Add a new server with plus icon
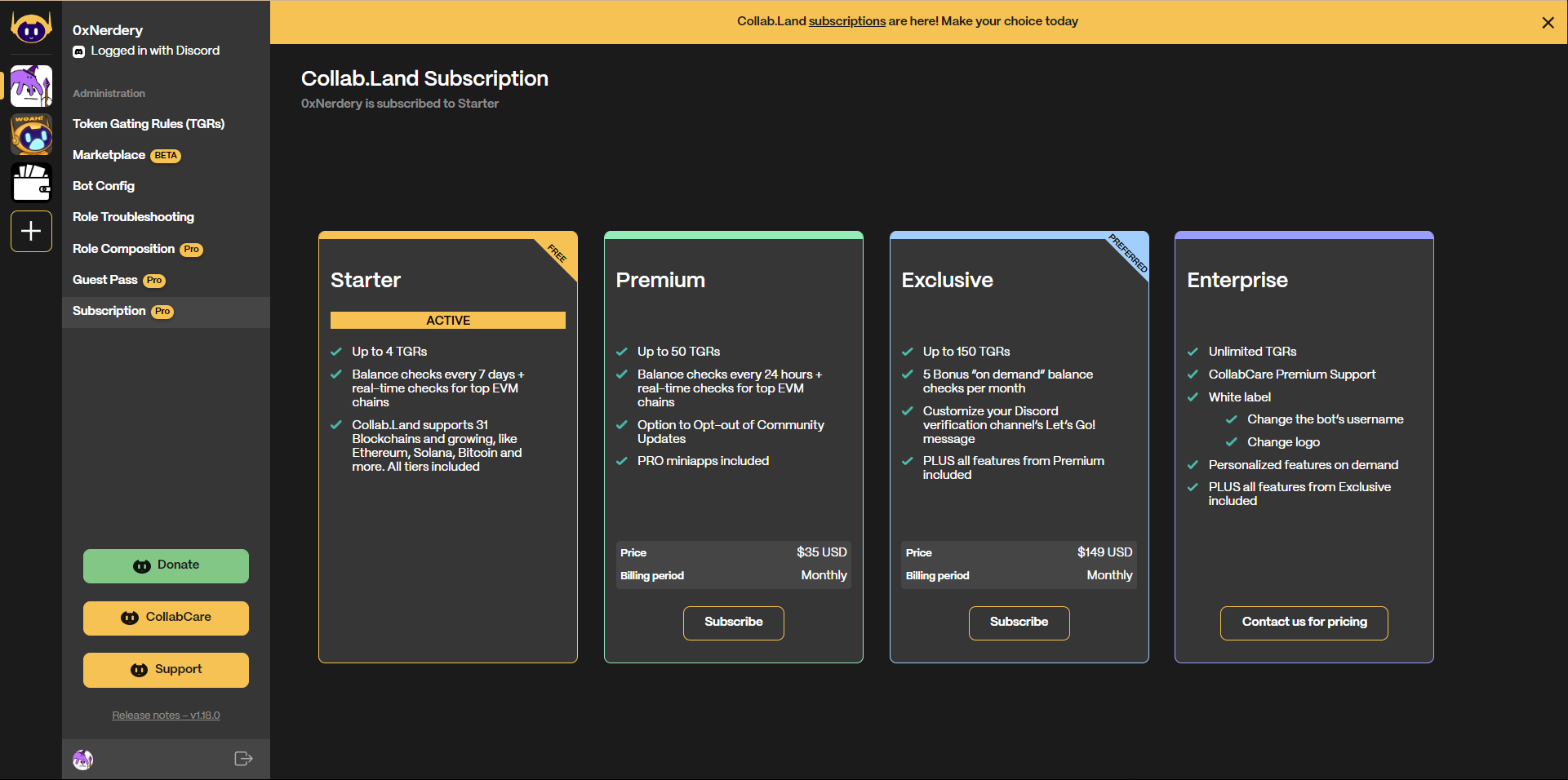The image size is (1568, 780). pyautogui.click(x=31, y=231)
